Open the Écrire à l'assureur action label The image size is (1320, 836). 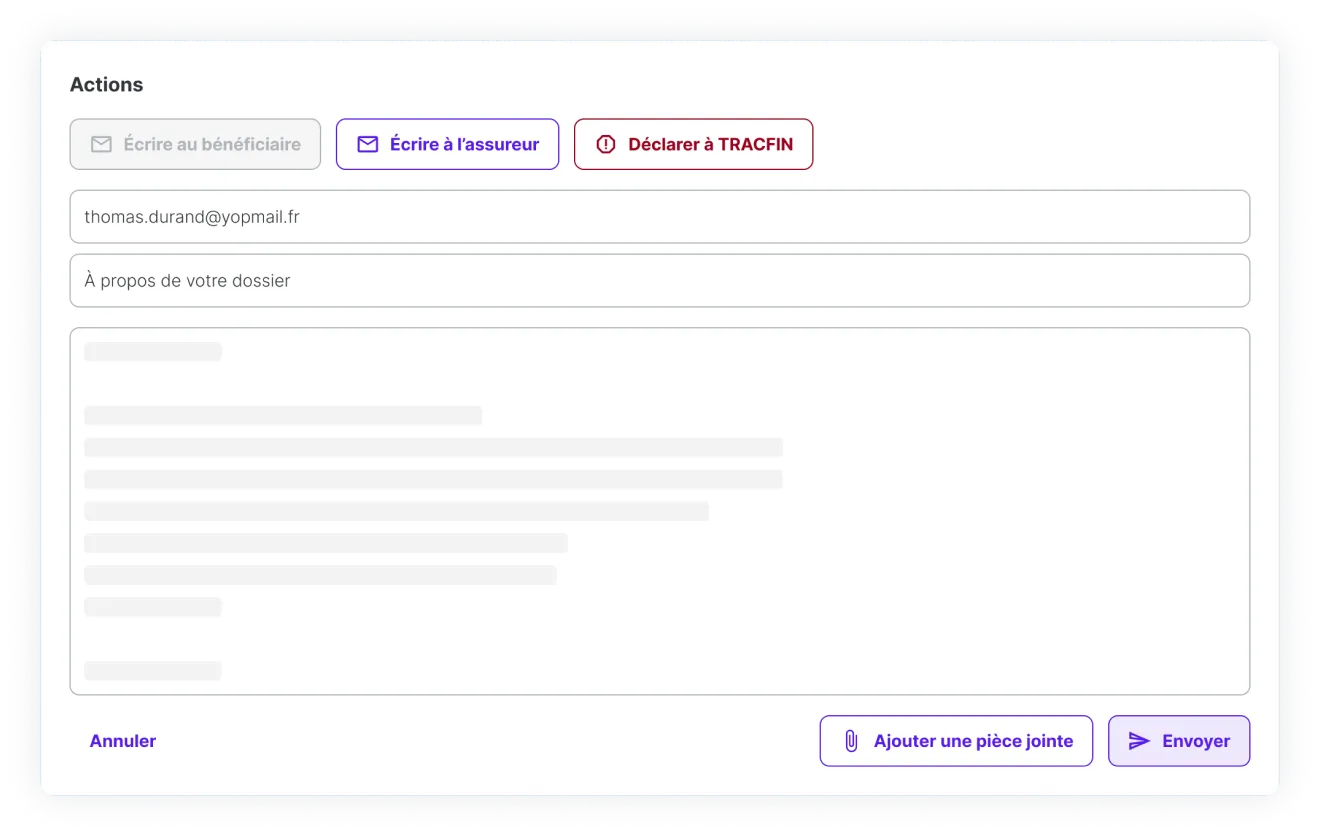click(464, 145)
